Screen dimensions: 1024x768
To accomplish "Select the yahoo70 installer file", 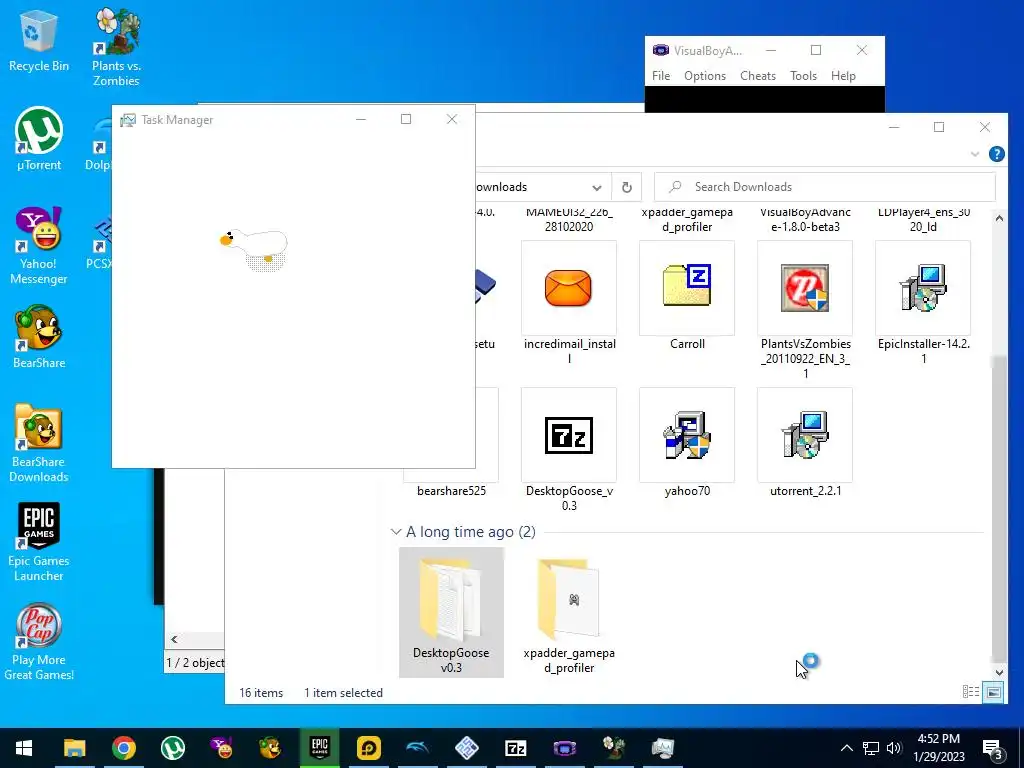I will point(687,444).
